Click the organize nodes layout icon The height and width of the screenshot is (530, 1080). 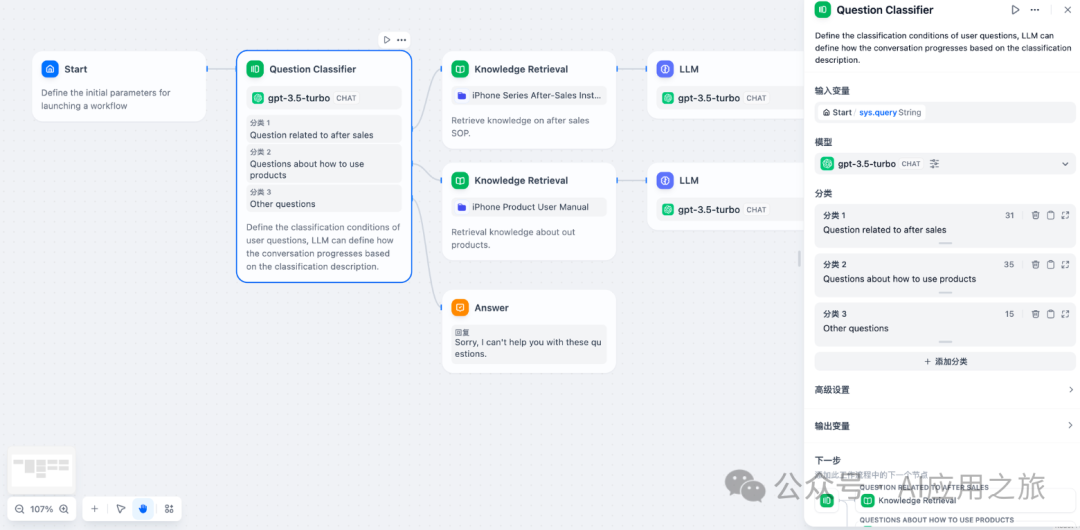pyautogui.click(x=169, y=509)
